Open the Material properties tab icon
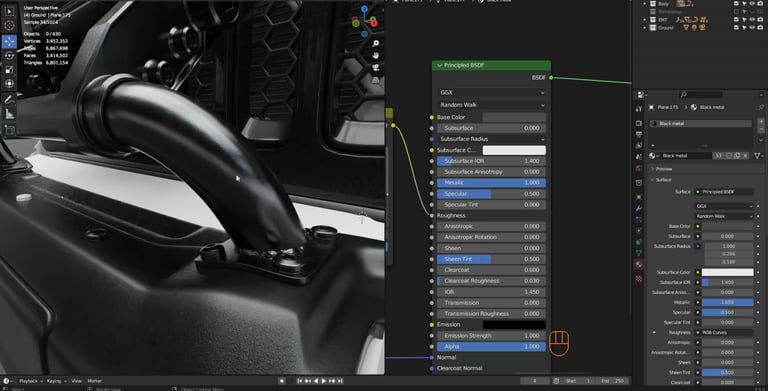 639,265
